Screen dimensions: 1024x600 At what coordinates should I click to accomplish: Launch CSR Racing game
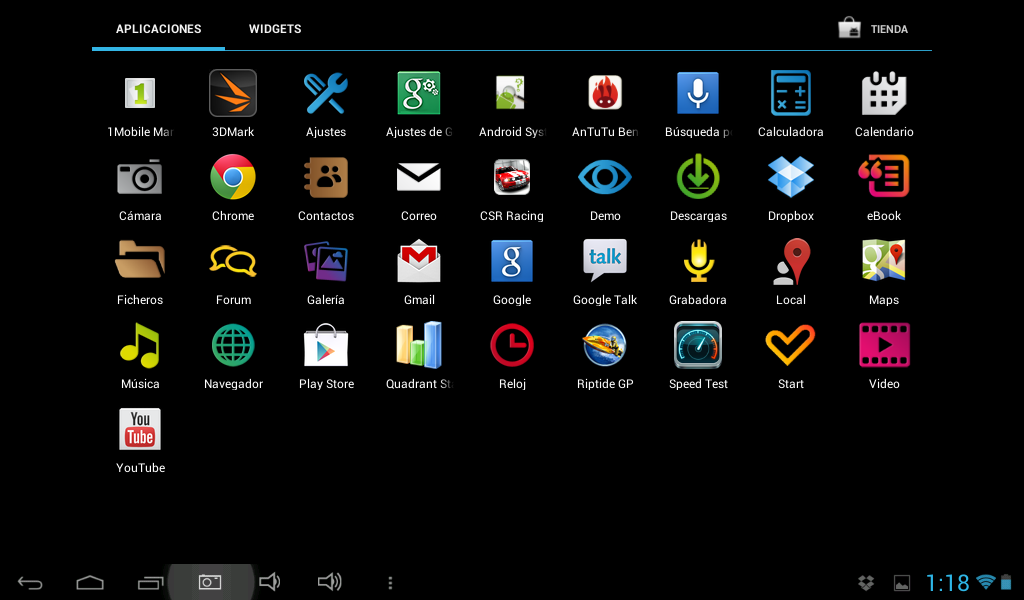511,178
